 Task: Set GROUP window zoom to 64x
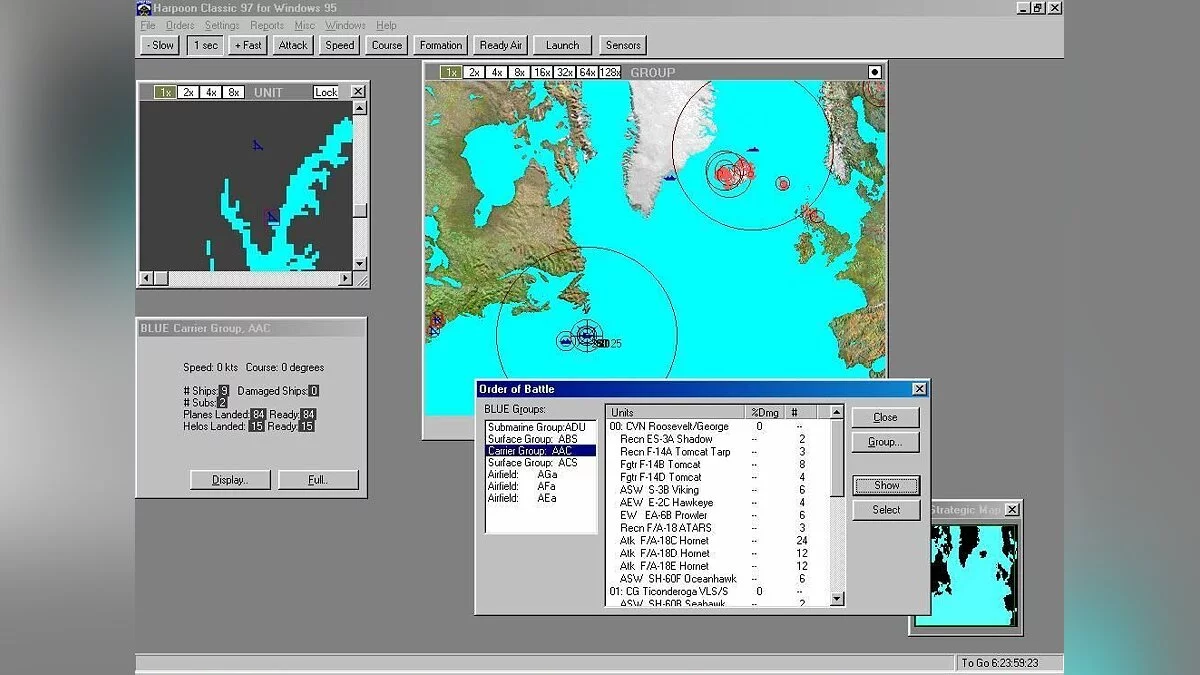pyautogui.click(x=588, y=72)
